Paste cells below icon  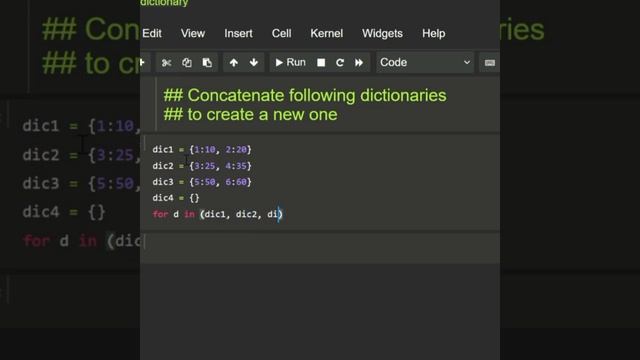[207, 62]
